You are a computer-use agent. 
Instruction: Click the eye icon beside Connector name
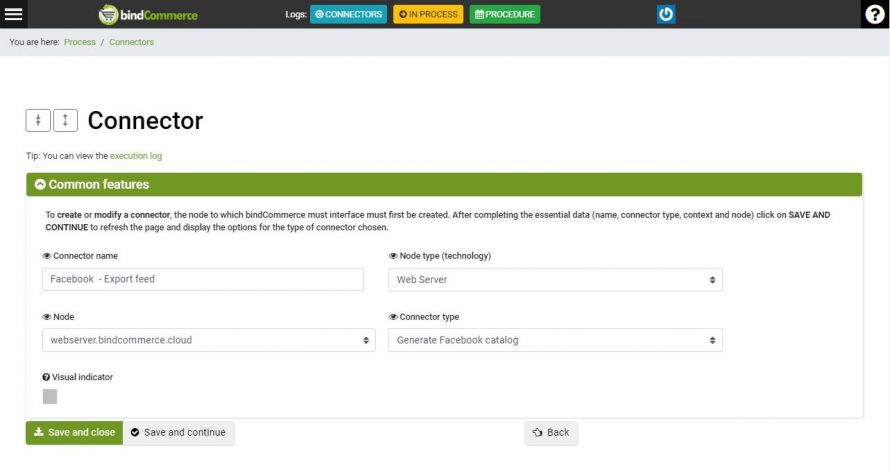(x=46, y=256)
